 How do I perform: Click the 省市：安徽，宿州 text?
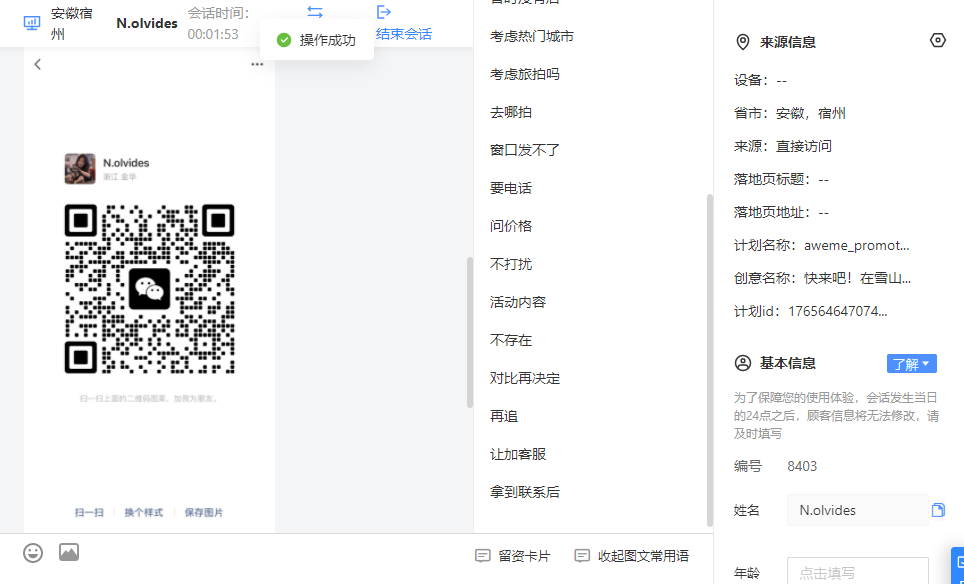click(789, 113)
